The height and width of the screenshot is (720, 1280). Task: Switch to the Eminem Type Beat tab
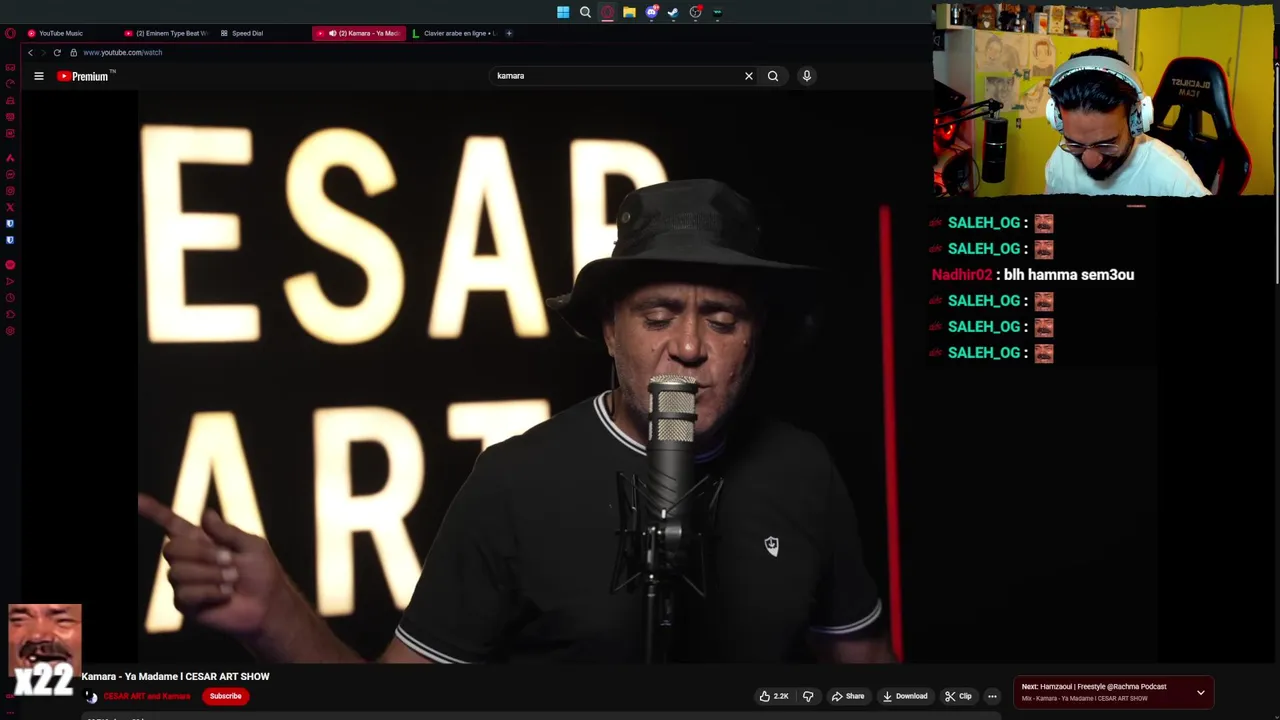[x=166, y=33]
